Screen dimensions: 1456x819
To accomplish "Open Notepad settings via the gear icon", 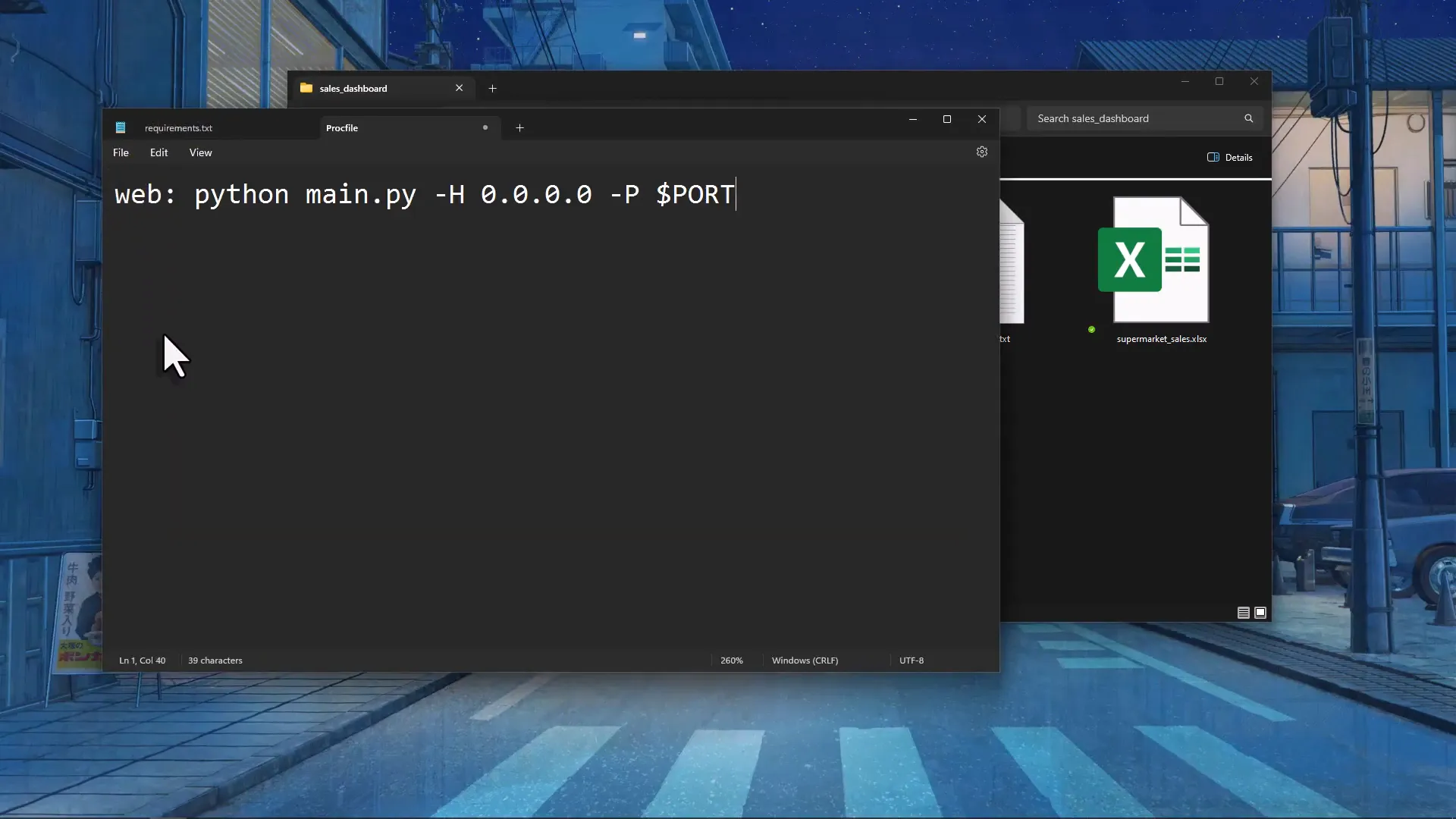I will 982,152.
